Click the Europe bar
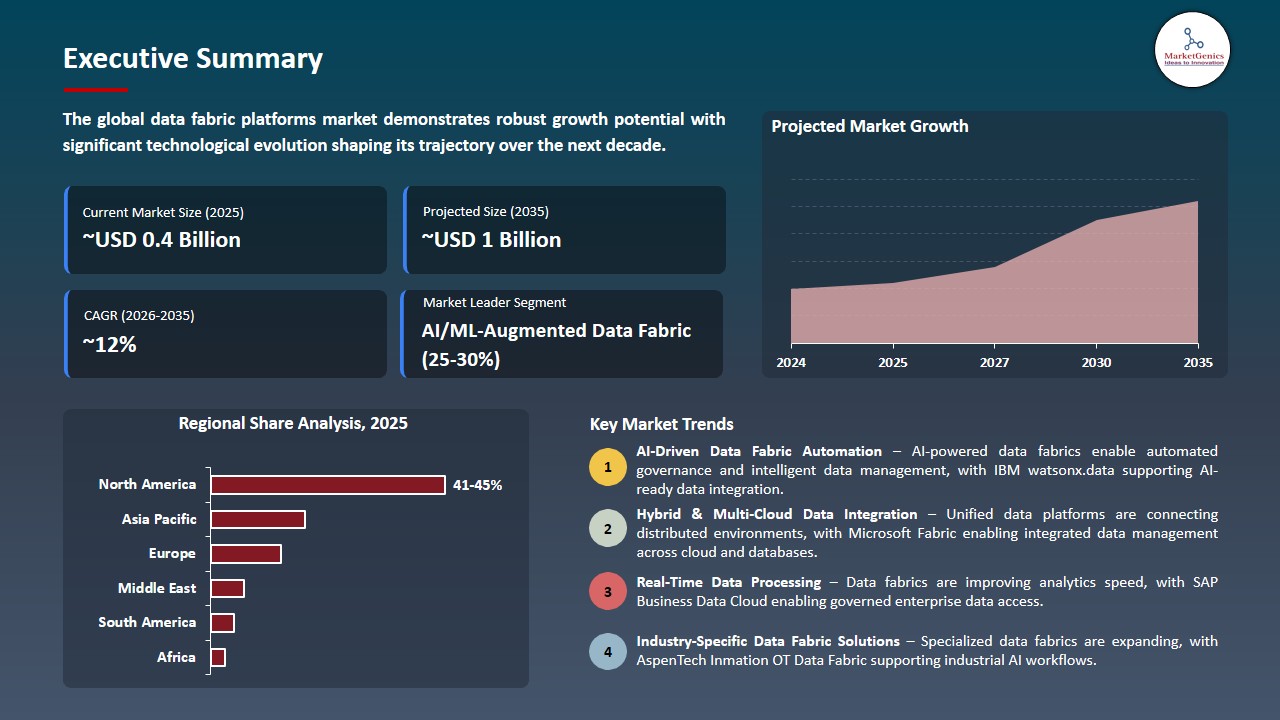The height and width of the screenshot is (720, 1280). point(246,554)
